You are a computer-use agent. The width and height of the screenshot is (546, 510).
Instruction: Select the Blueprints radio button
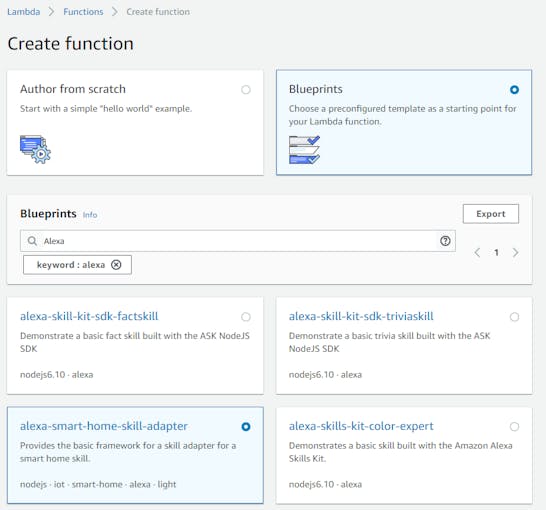point(514,90)
